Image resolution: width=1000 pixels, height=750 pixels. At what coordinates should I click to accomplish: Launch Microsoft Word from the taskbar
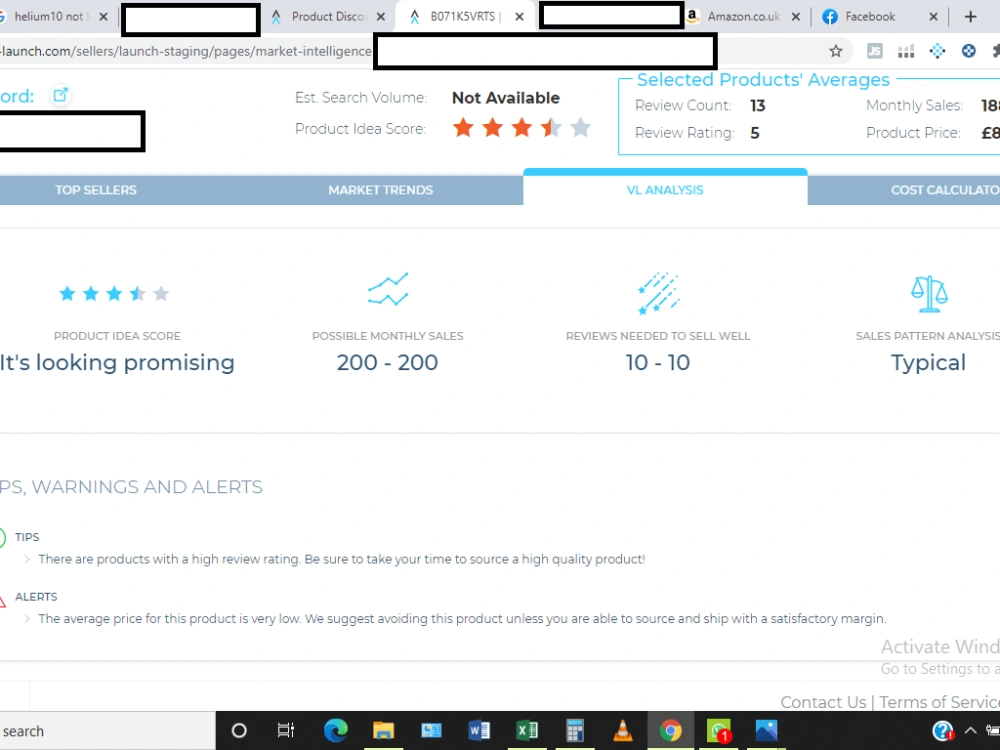pyautogui.click(x=479, y=730)
